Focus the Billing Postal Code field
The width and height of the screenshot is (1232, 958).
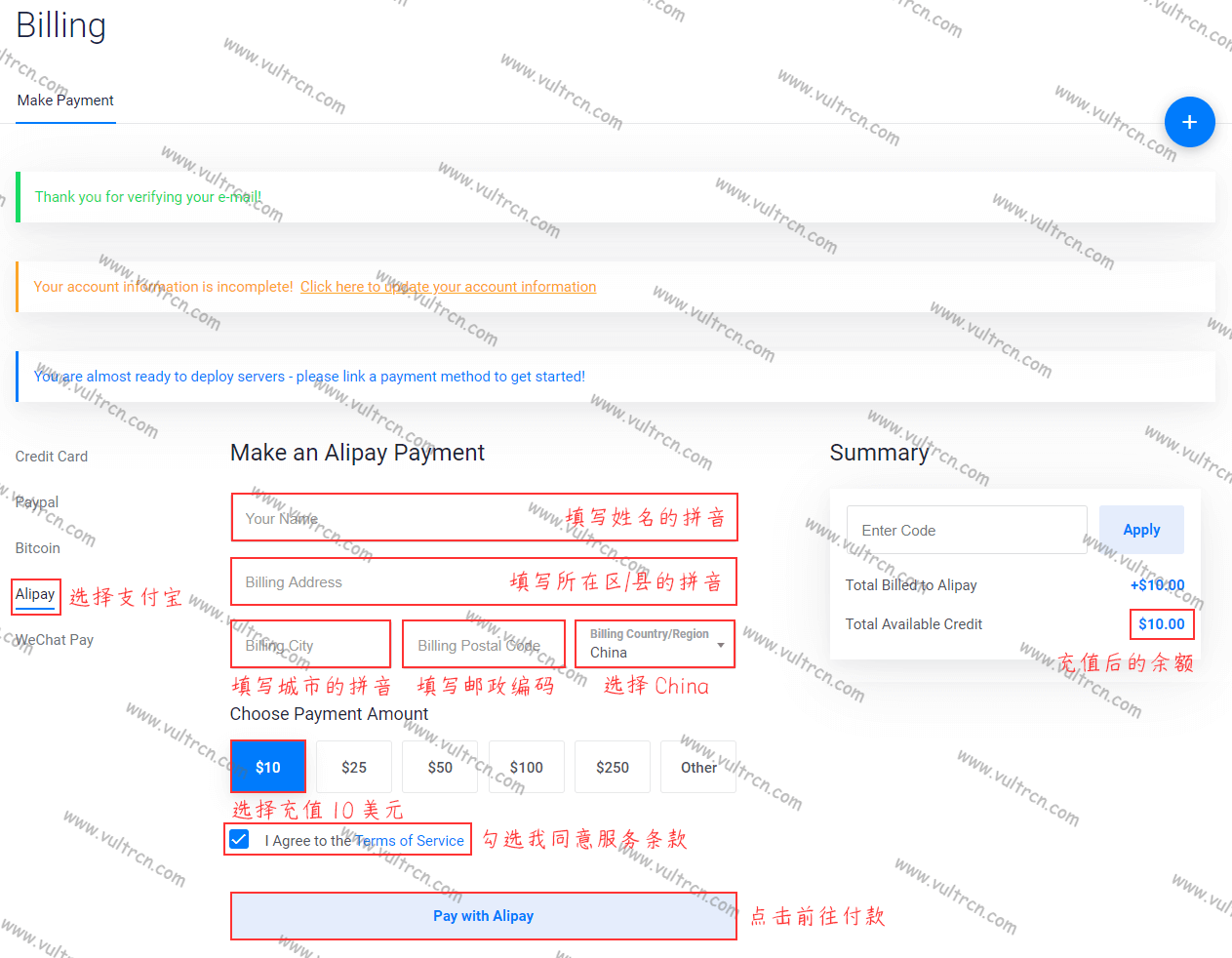point(483,645)
